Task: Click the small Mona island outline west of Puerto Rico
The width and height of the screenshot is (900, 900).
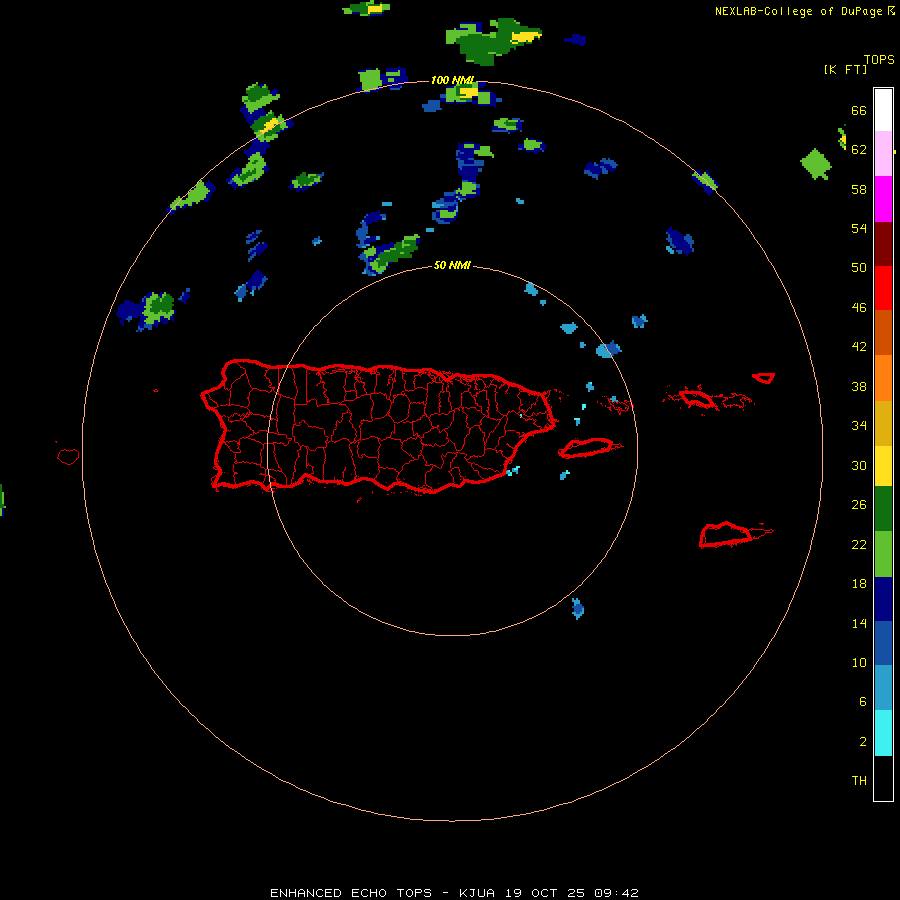Action: (x=68, y=456)
